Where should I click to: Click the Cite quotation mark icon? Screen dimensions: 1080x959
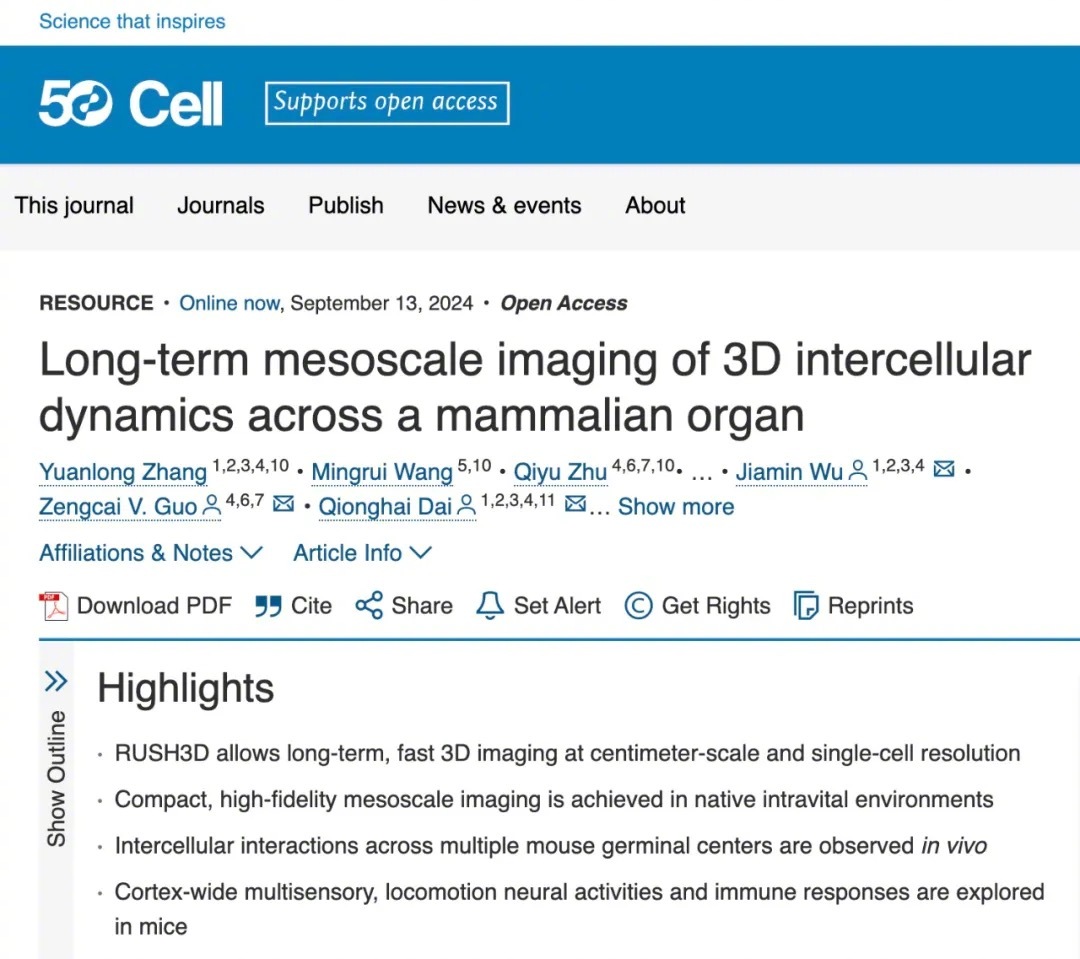pos(268,606)
